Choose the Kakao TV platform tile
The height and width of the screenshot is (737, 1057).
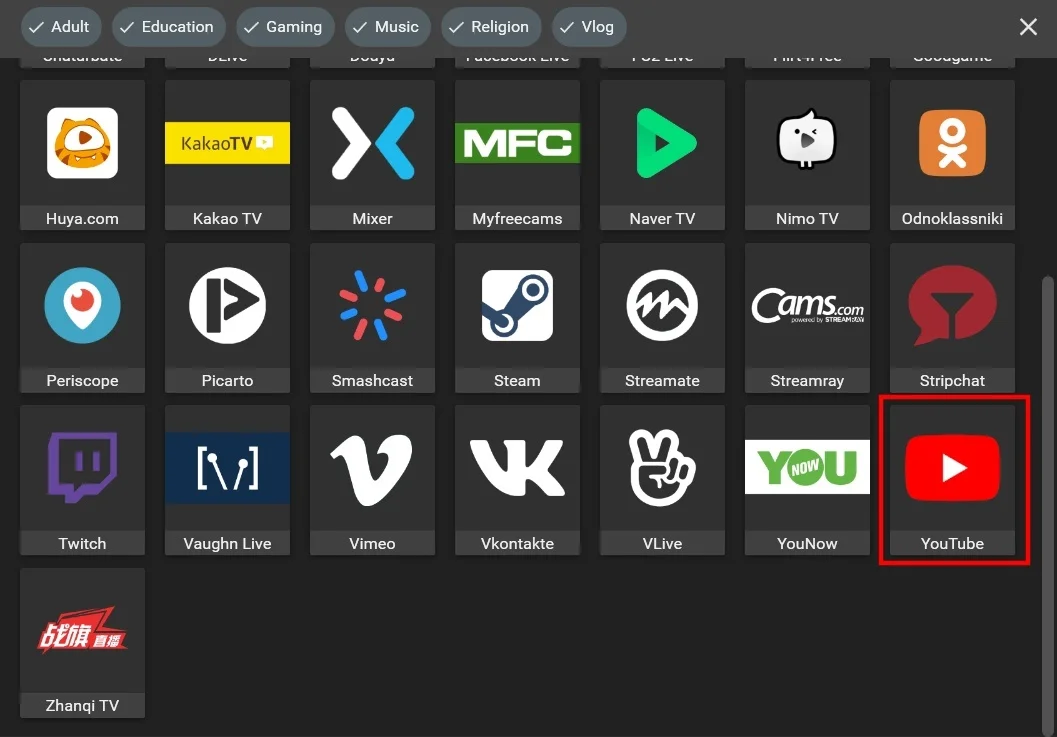[227, 155]
